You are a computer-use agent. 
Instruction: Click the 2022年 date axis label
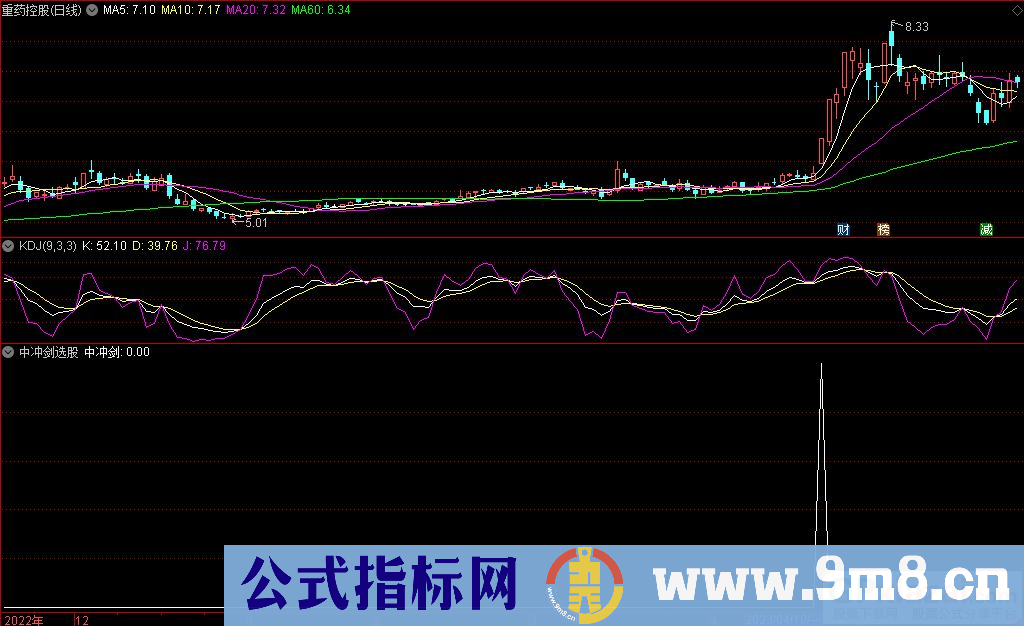coord(24,620)
